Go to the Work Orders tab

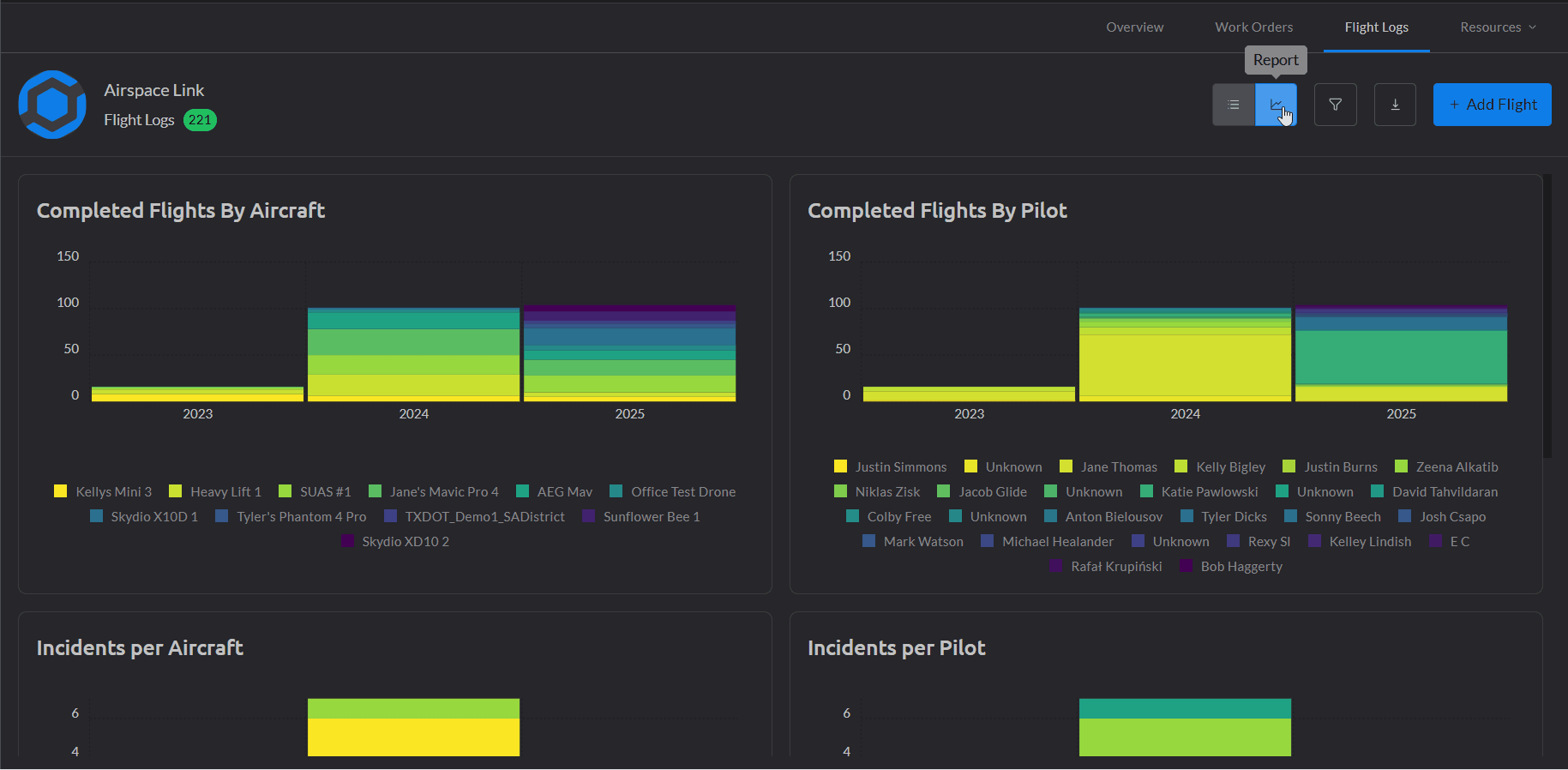click(x=1253, y=27)
